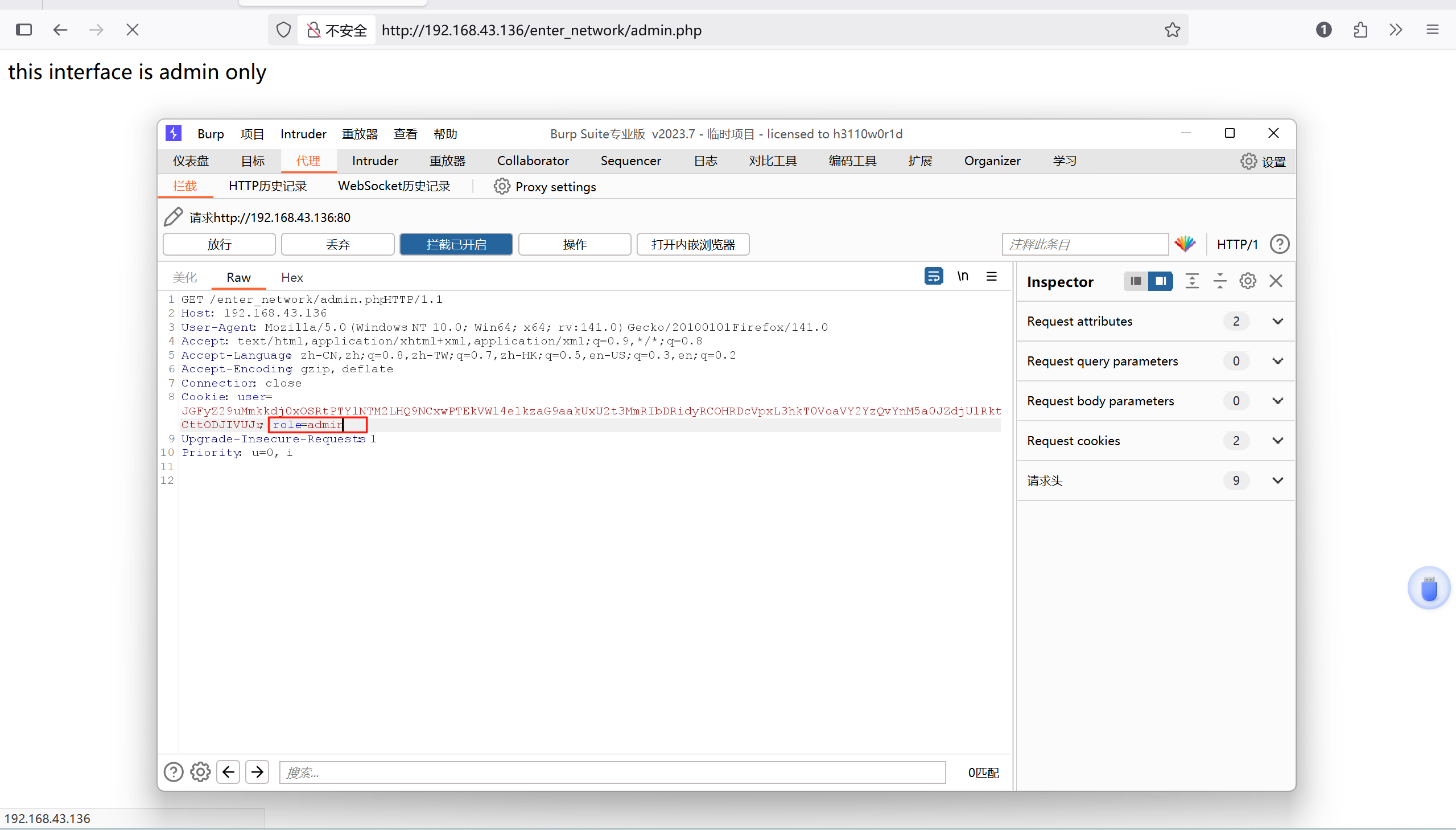Go to previous search match arrow
This screenshot has width=1456, height=830.
click(228, 772)
